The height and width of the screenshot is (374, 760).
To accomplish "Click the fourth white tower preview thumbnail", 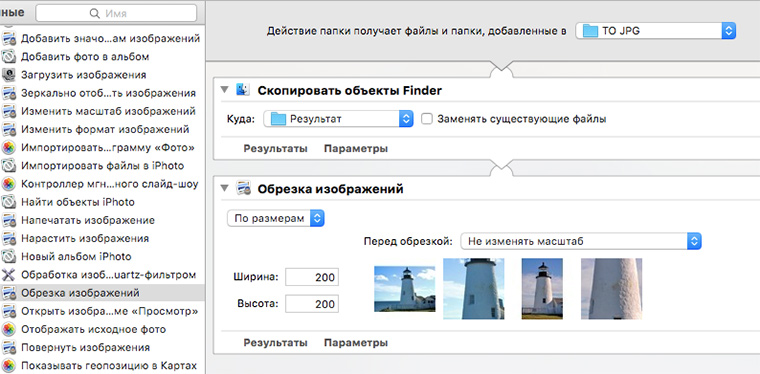I will [611, 289].
